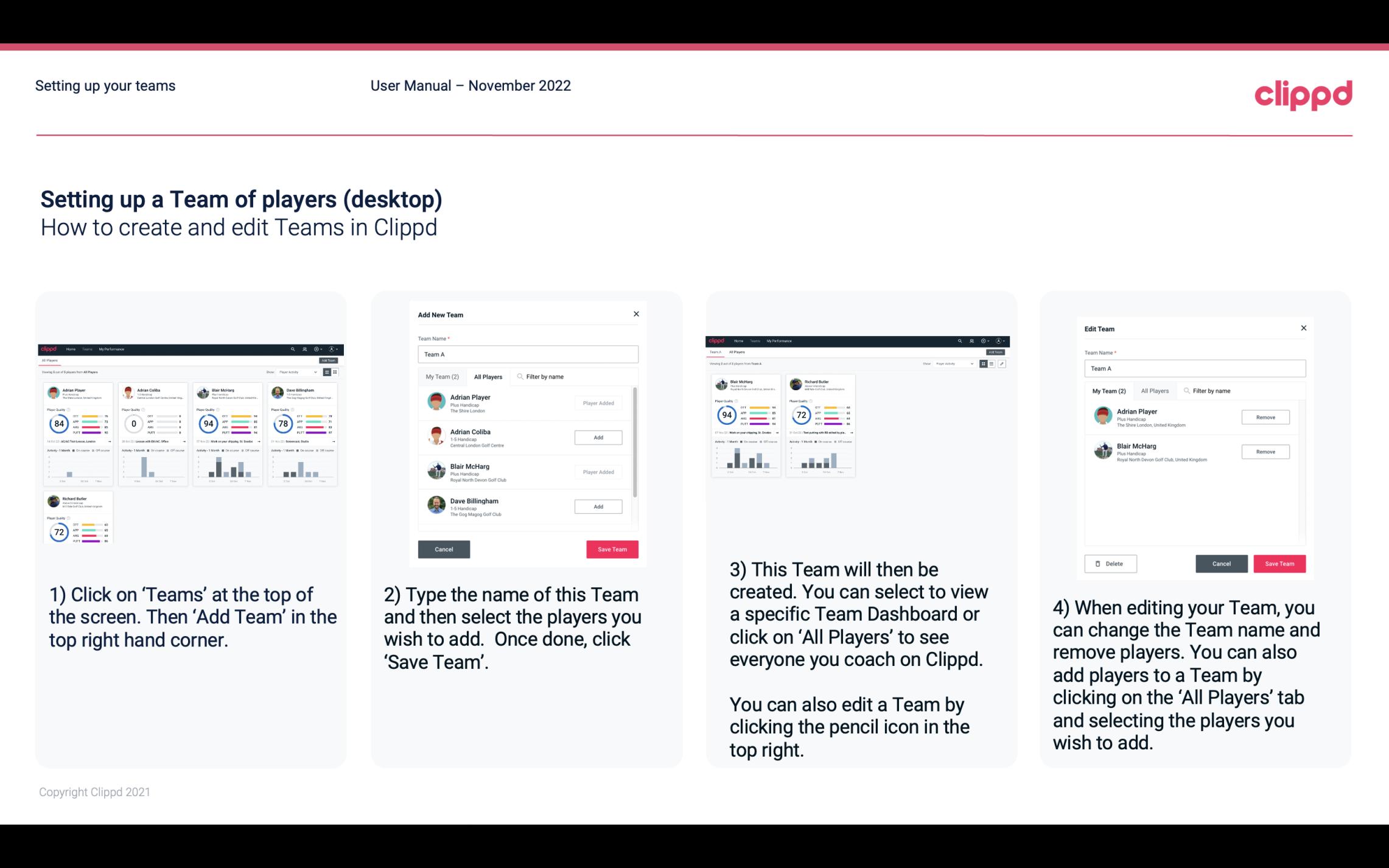The width and height of the screenshot is (1389, 868).
Task: Click the player score badge showing 94
Action: pyautogui.click(x=208, y=423)
